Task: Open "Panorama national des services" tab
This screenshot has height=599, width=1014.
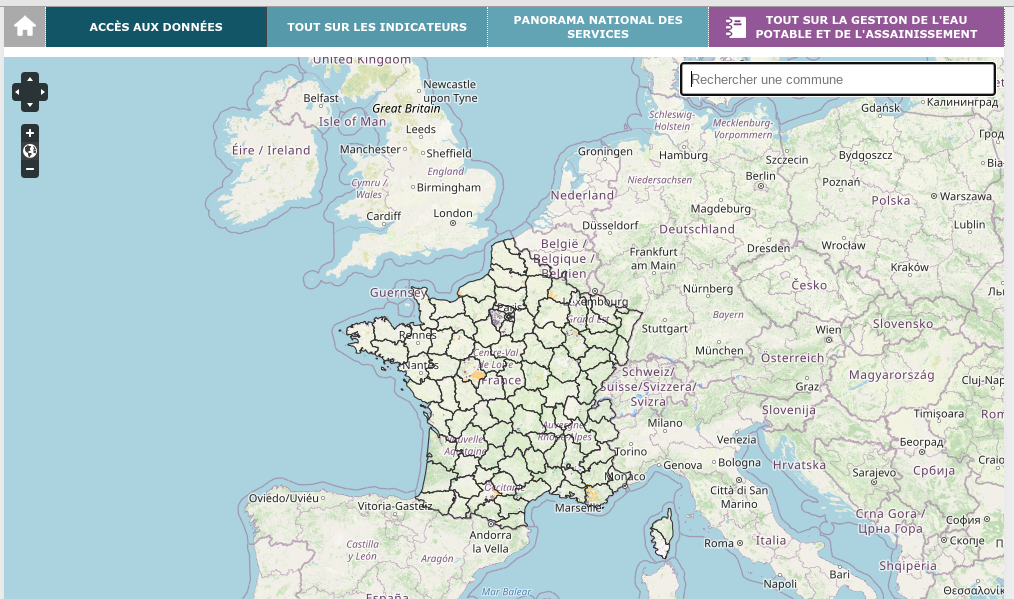Action: [x=598, y=27]
